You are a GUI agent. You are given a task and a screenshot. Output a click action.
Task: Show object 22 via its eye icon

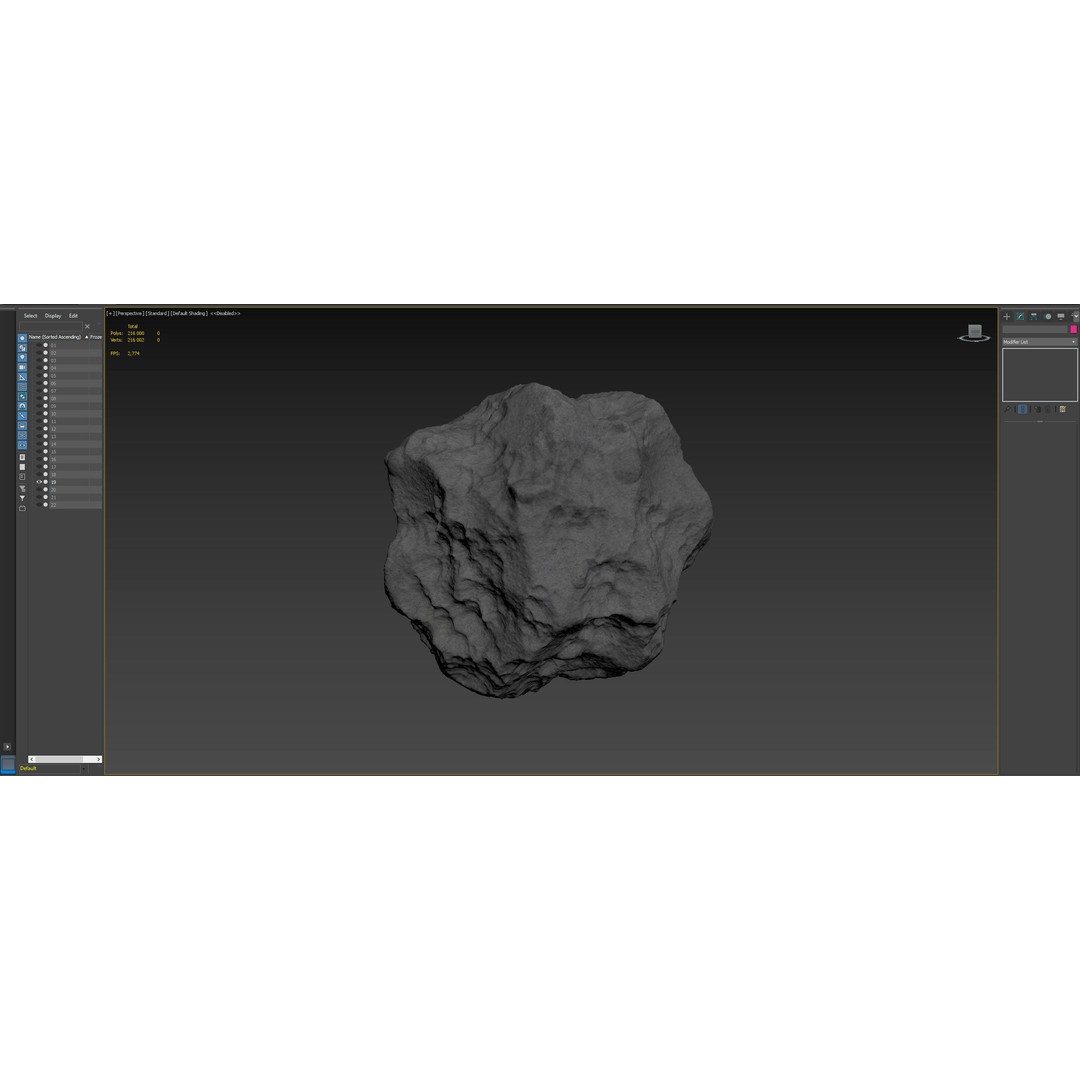[39, 505]
